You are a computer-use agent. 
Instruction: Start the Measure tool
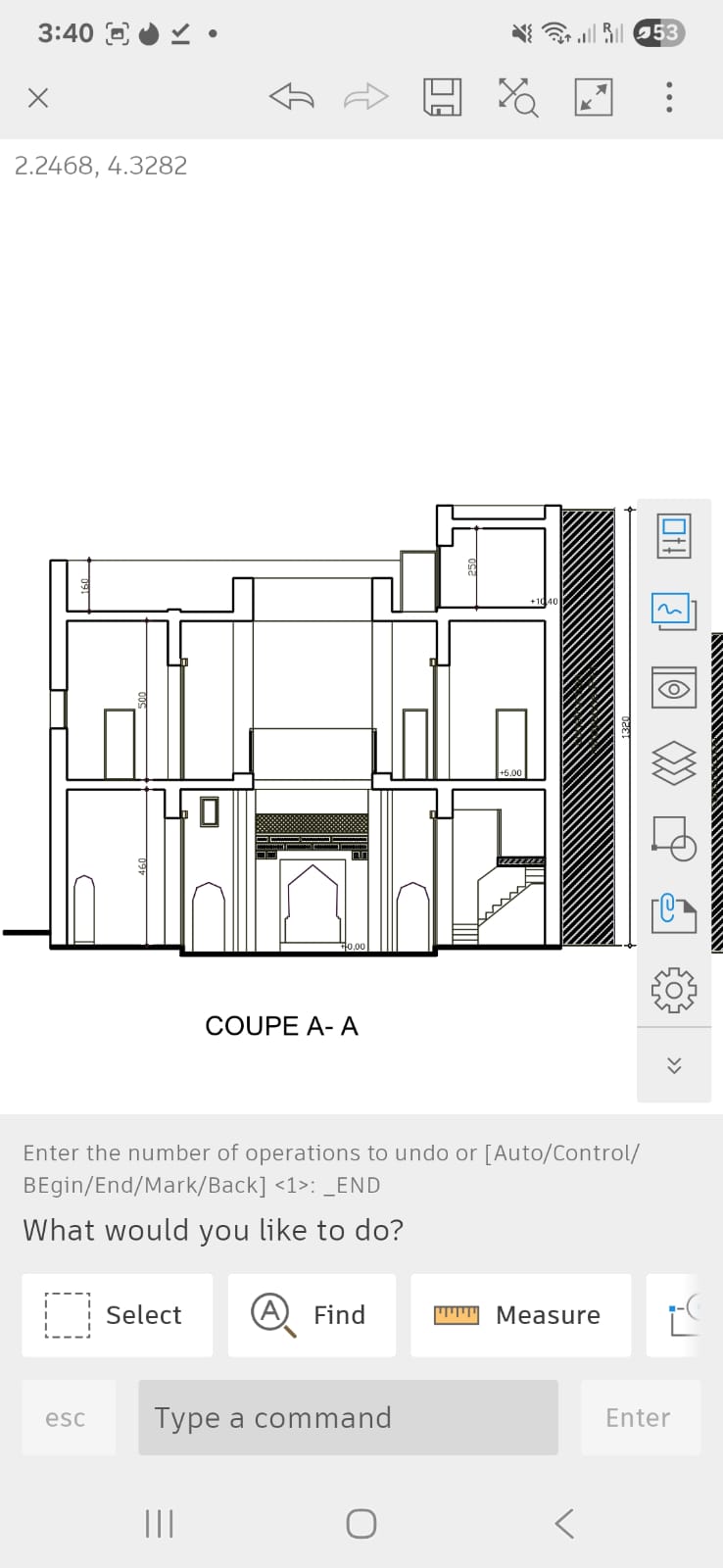(x=520, y=1315)
